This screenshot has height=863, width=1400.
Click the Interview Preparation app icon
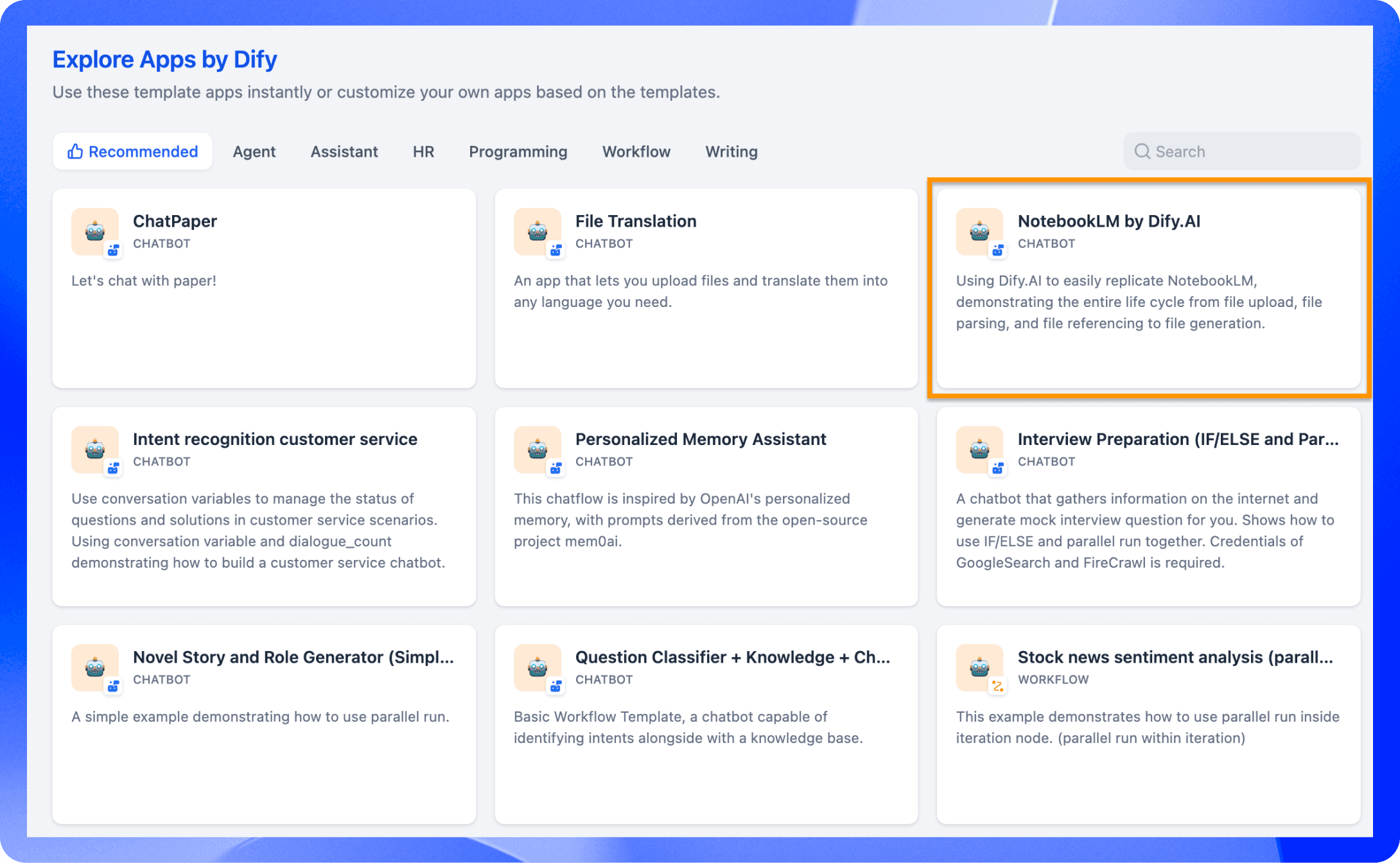(979, 449)
